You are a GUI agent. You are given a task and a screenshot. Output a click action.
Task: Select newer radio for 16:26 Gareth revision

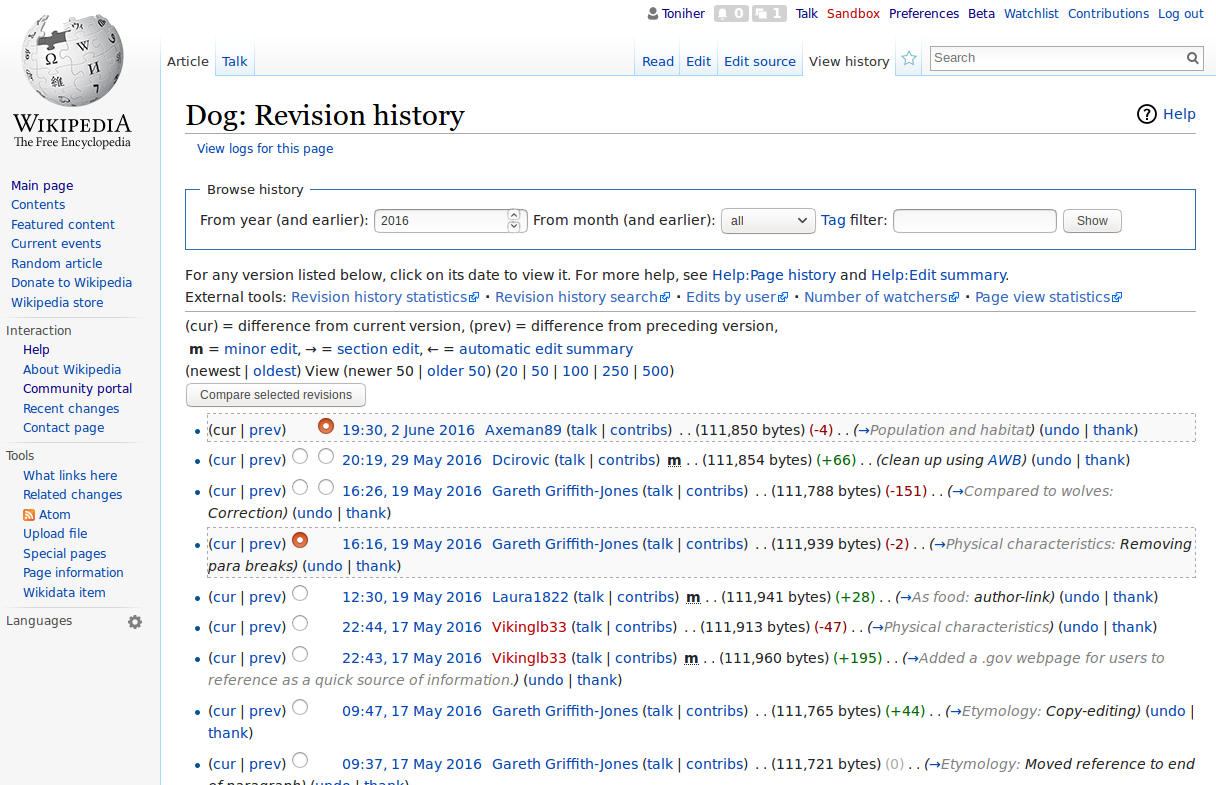click(x=326, y=488)
